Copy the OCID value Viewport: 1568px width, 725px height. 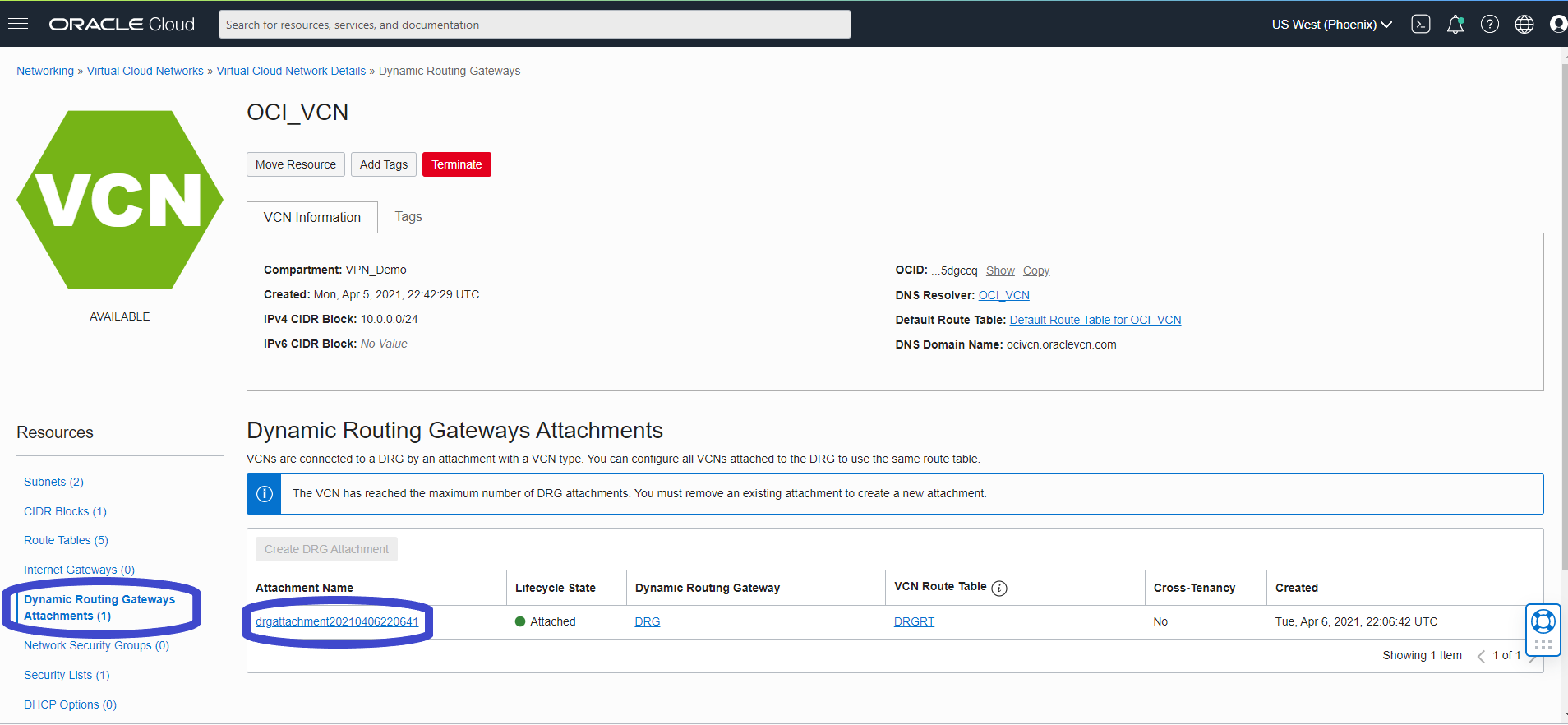[x=1035, y=270]
